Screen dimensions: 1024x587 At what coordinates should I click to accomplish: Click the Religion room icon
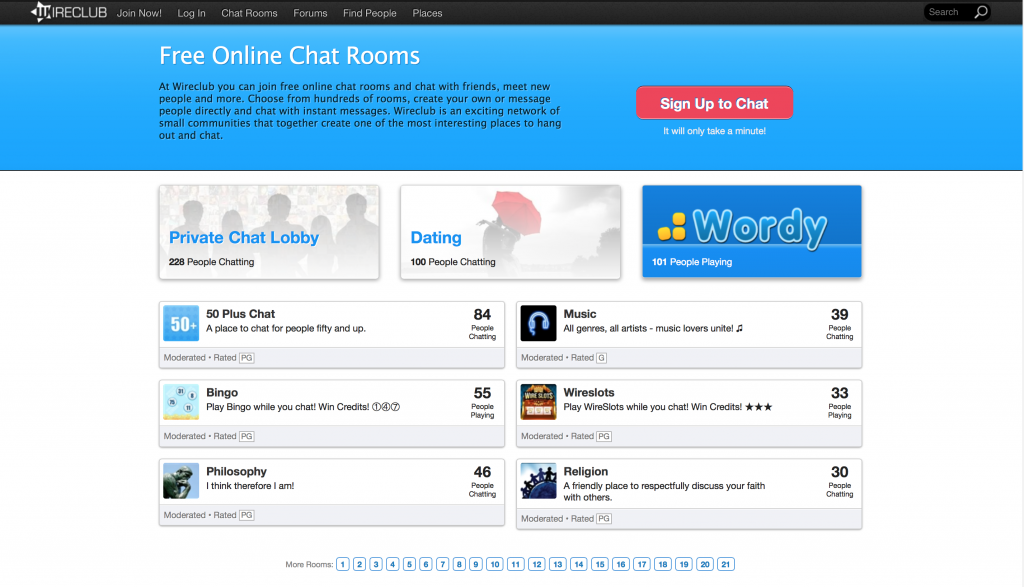538,481
